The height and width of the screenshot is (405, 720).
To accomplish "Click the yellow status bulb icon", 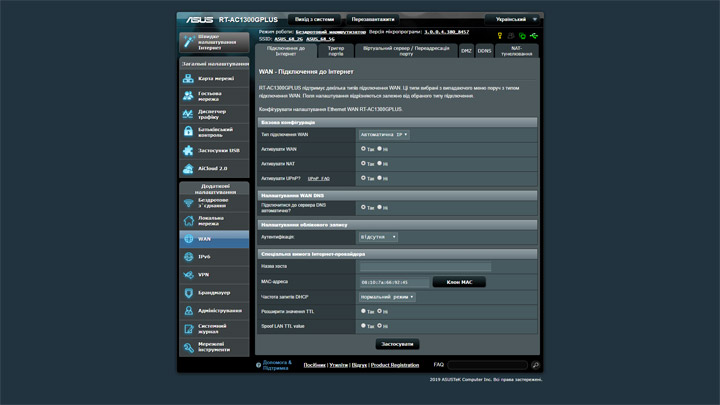I will 500,35.
